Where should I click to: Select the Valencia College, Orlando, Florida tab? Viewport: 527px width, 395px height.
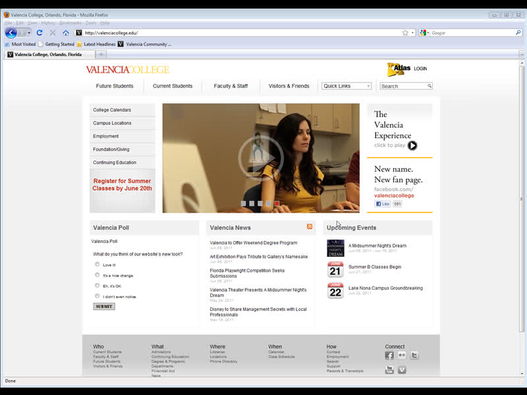tap(49, 54)
